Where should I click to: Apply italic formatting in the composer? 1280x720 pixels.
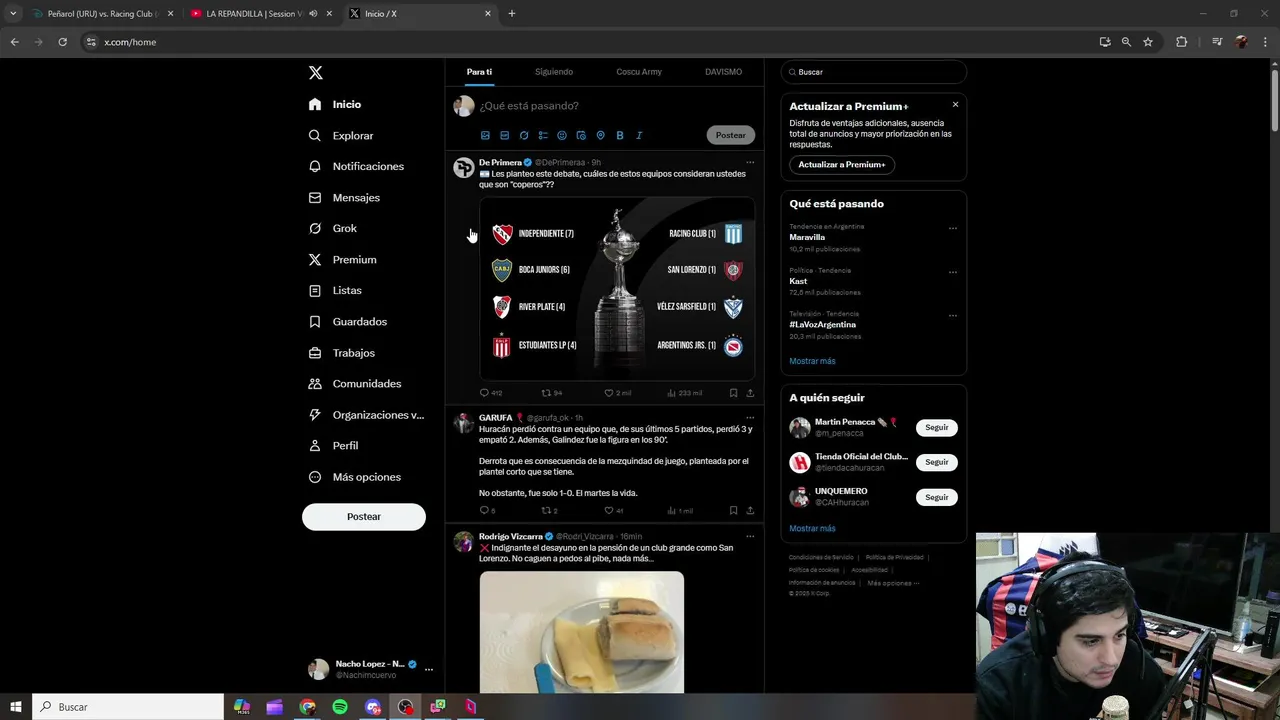point(639,135)
